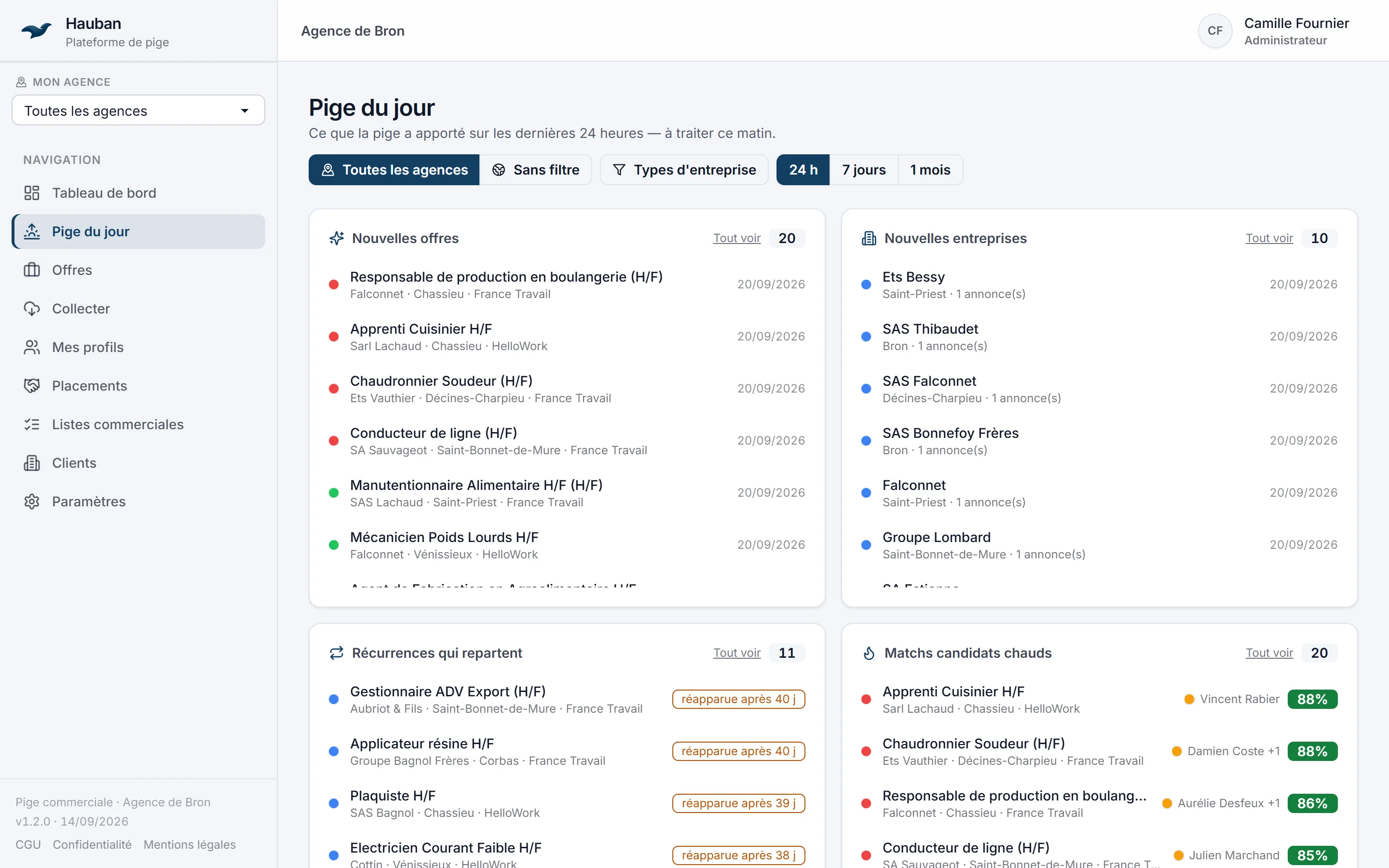Open Gestionnaire ADV Export recurrence
The height and width of the screenshot is (868, 1389).
(567, 699)
